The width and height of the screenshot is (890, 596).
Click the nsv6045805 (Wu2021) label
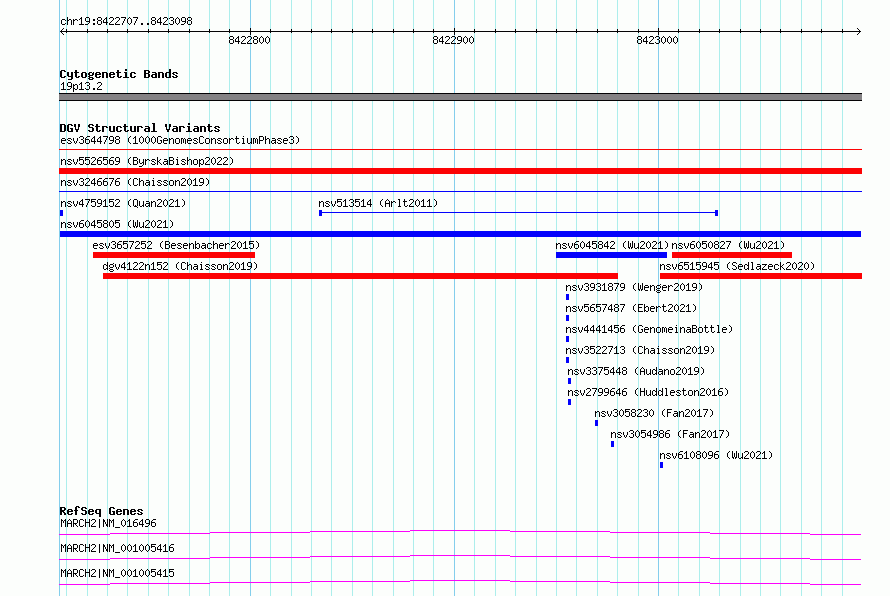(x=117, y=224)
